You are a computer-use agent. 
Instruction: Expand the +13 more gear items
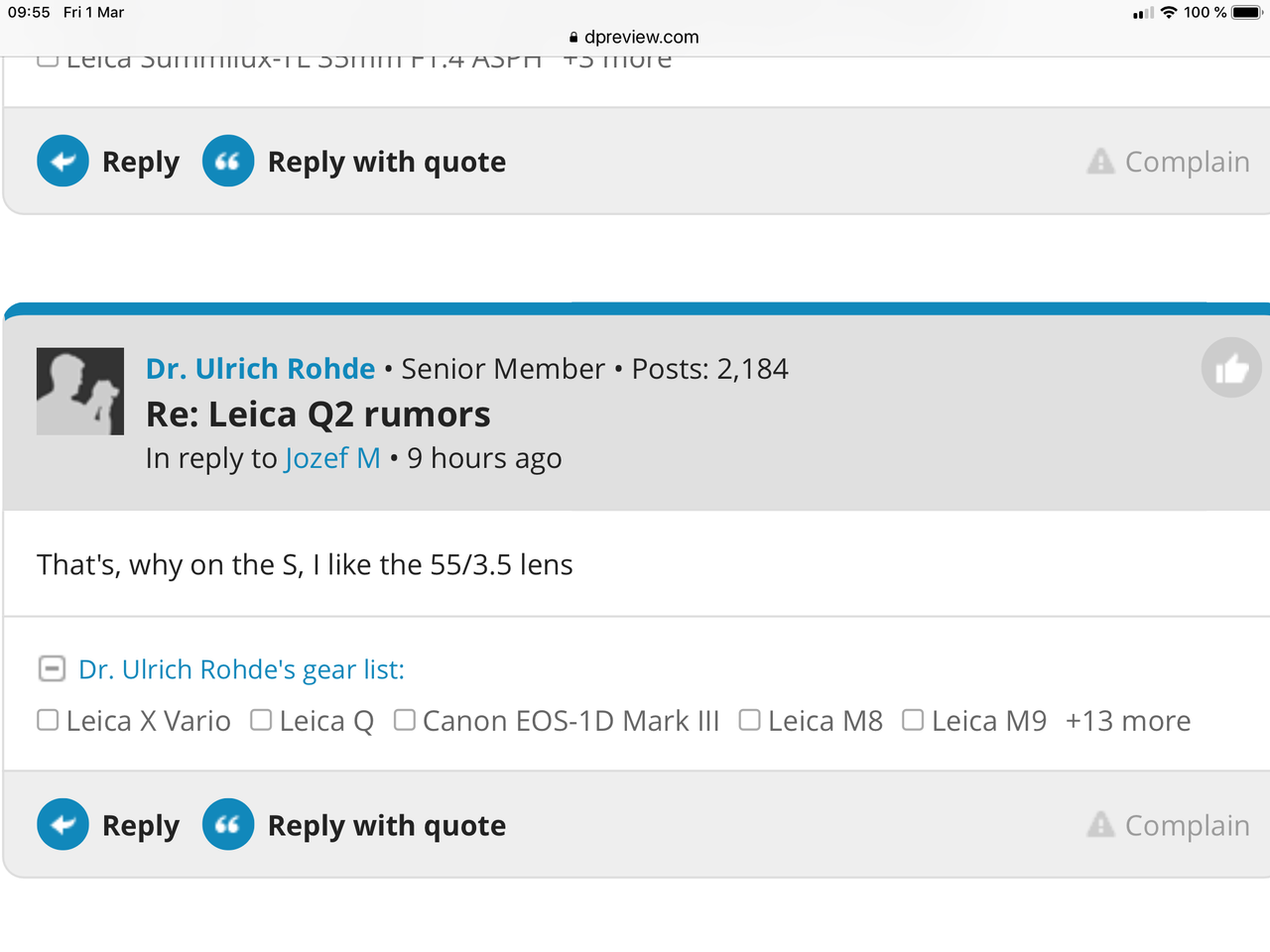1127,721
